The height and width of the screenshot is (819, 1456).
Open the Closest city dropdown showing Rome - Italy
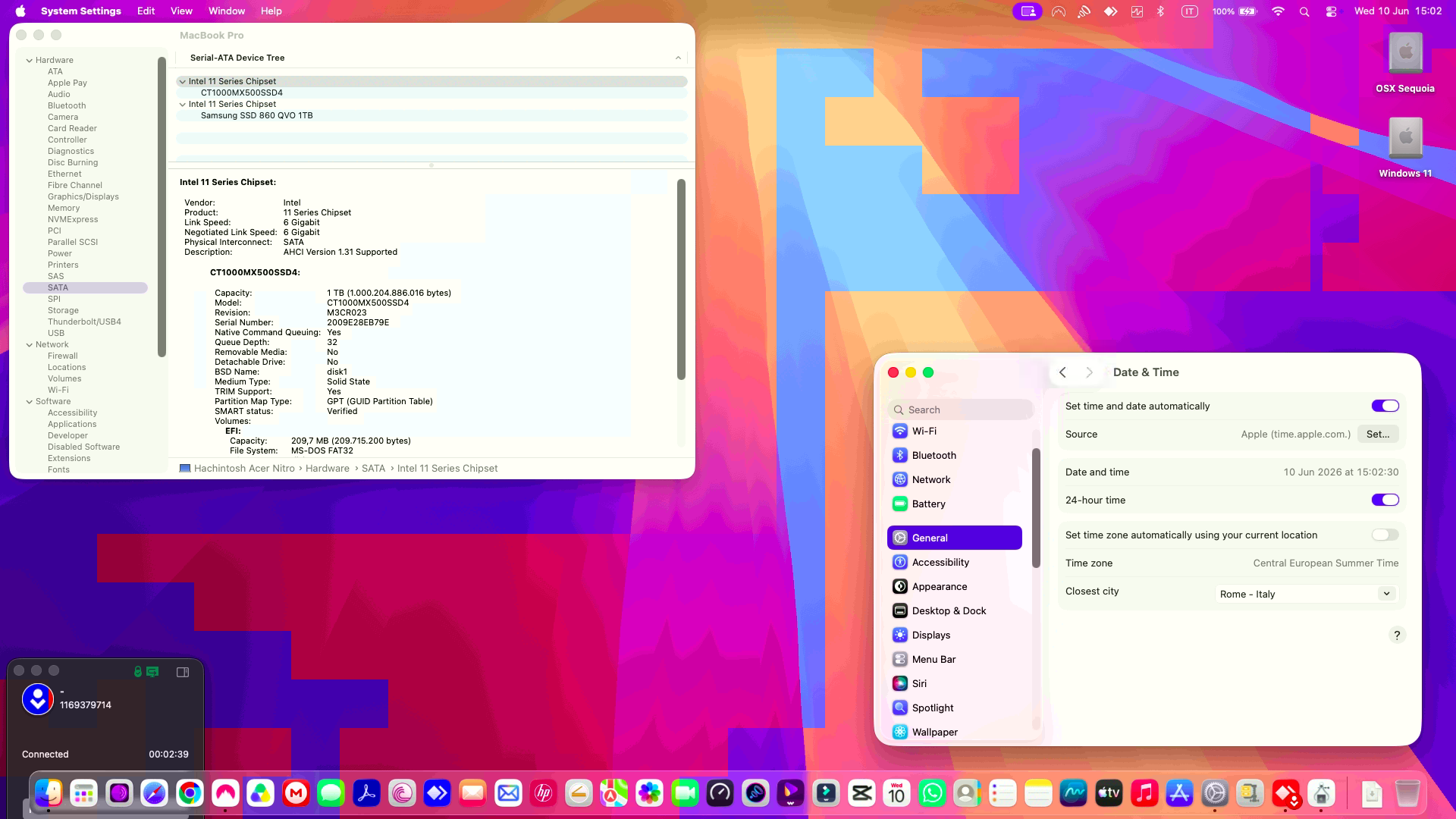click(x=1307, y=594)
